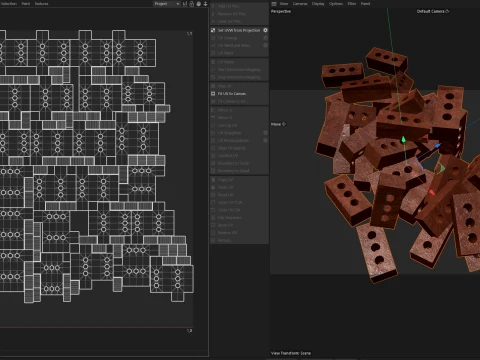Open UV Straighten settings gear
The height and width of the screenshot is (360, 480).
pyautogui.click(x=265, y=133)
